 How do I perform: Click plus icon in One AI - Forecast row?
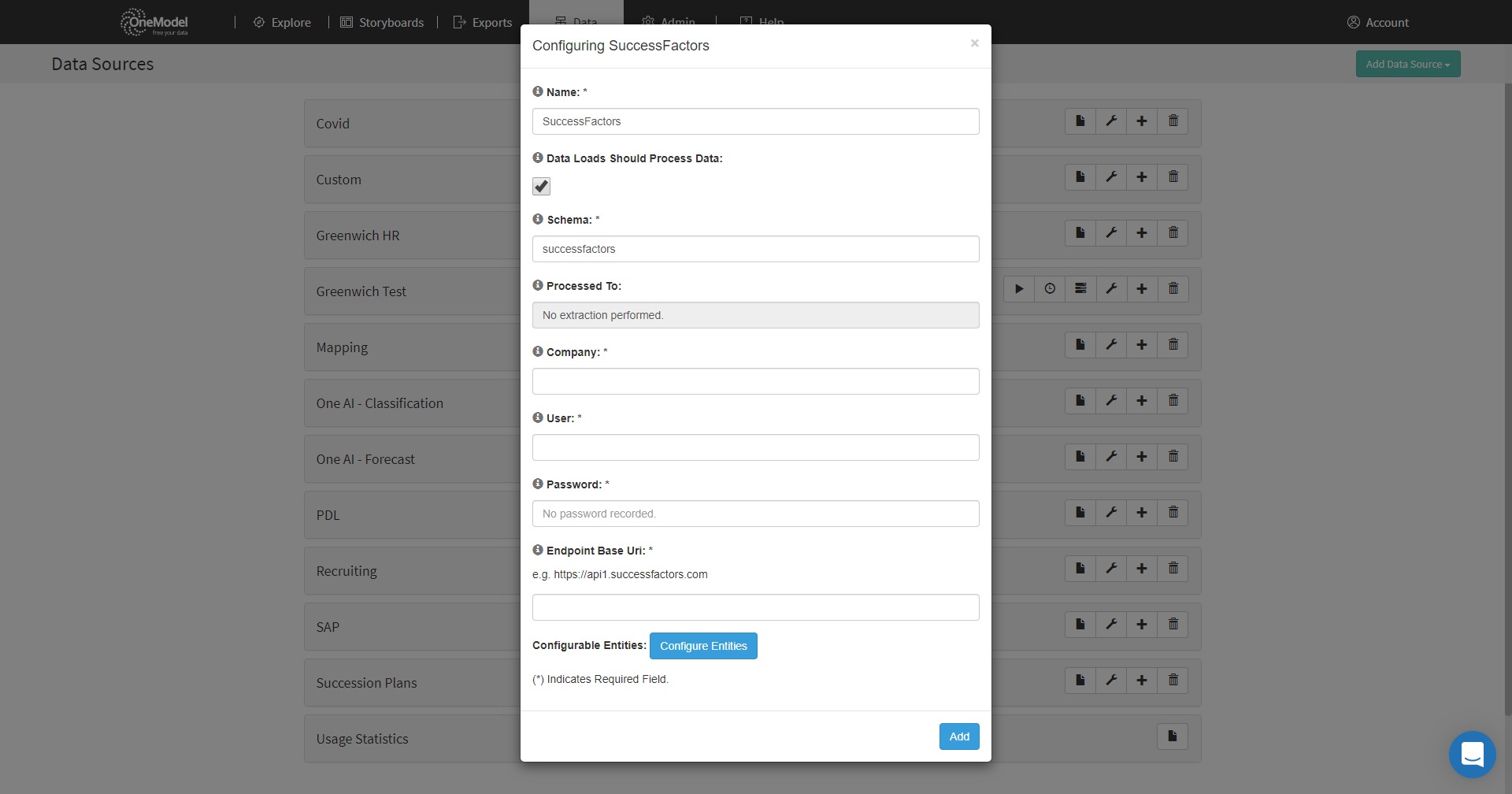1142,457
